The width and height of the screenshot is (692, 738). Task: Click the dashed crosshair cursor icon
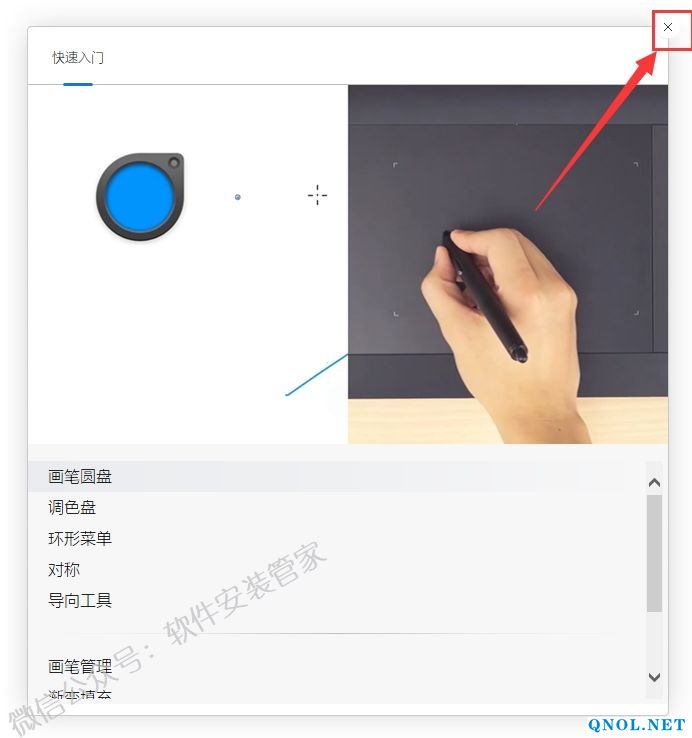tap(317, 195)
